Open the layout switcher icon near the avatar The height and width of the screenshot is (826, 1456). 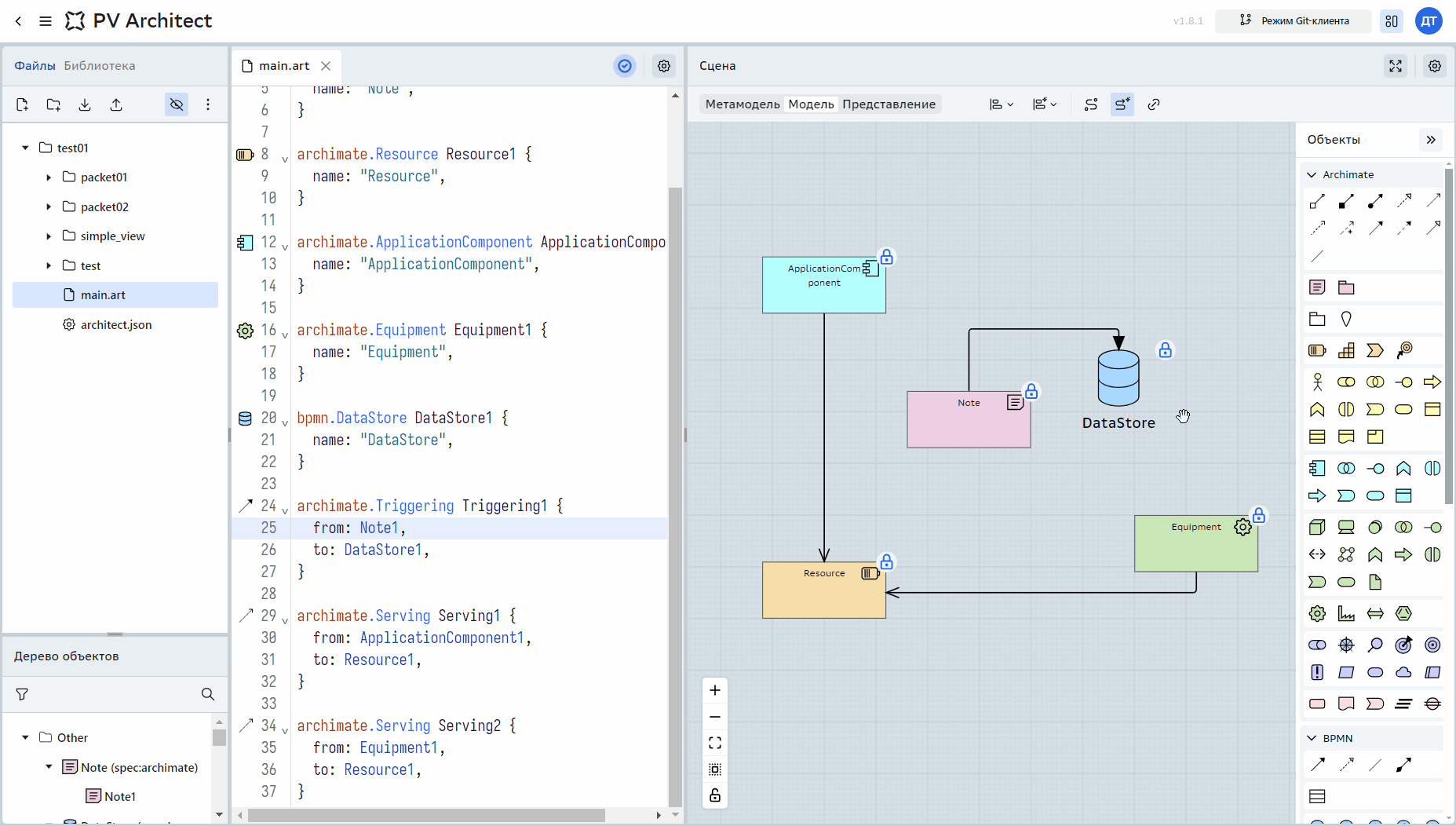point(1392,21)
